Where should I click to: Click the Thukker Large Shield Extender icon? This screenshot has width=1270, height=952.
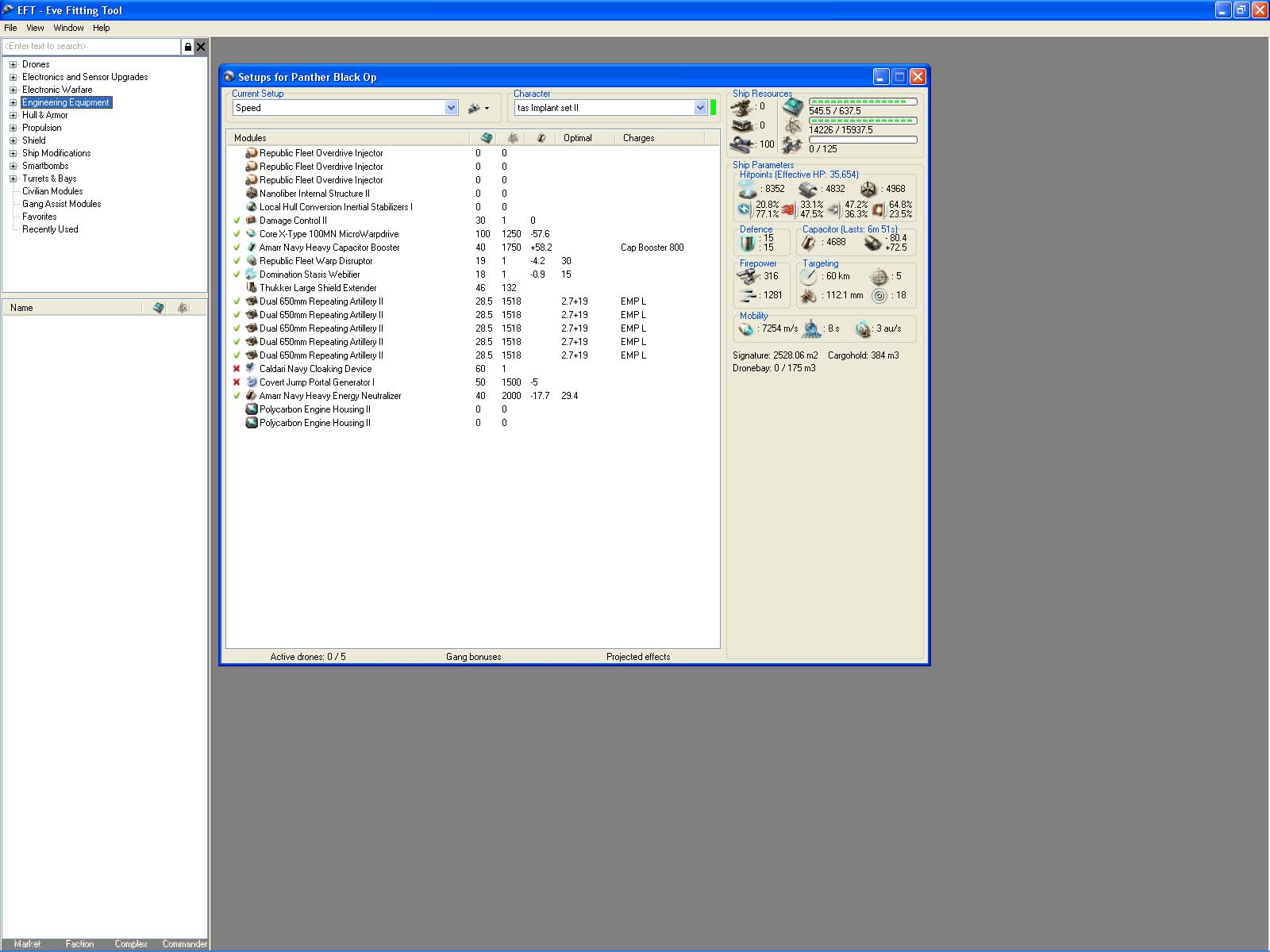tap(252, 288)
